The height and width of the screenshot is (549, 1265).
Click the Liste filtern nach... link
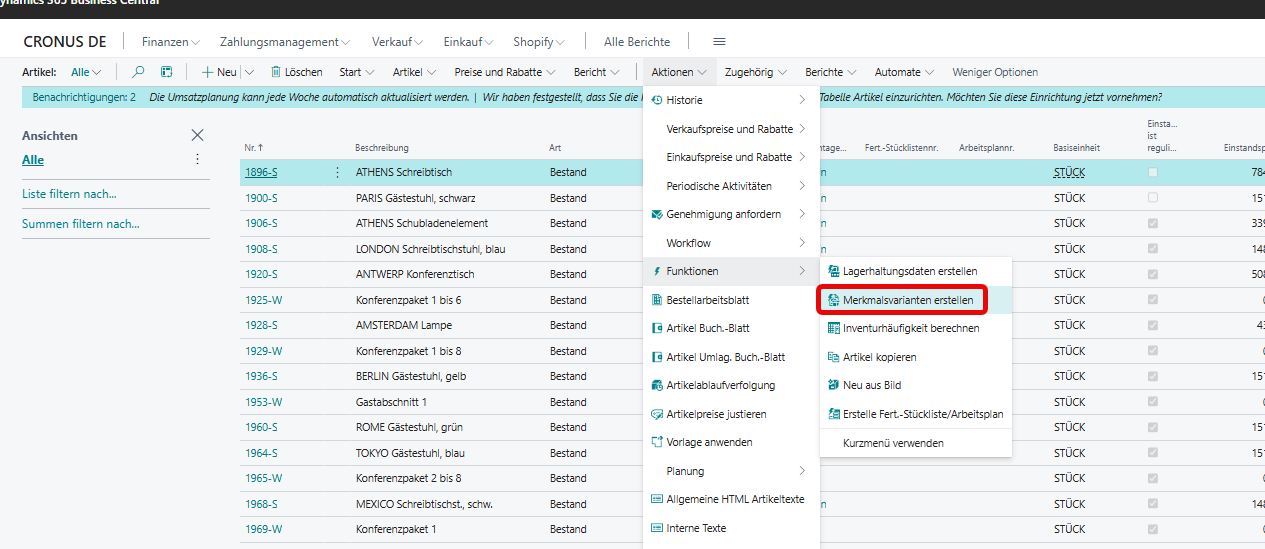point(69,194)
